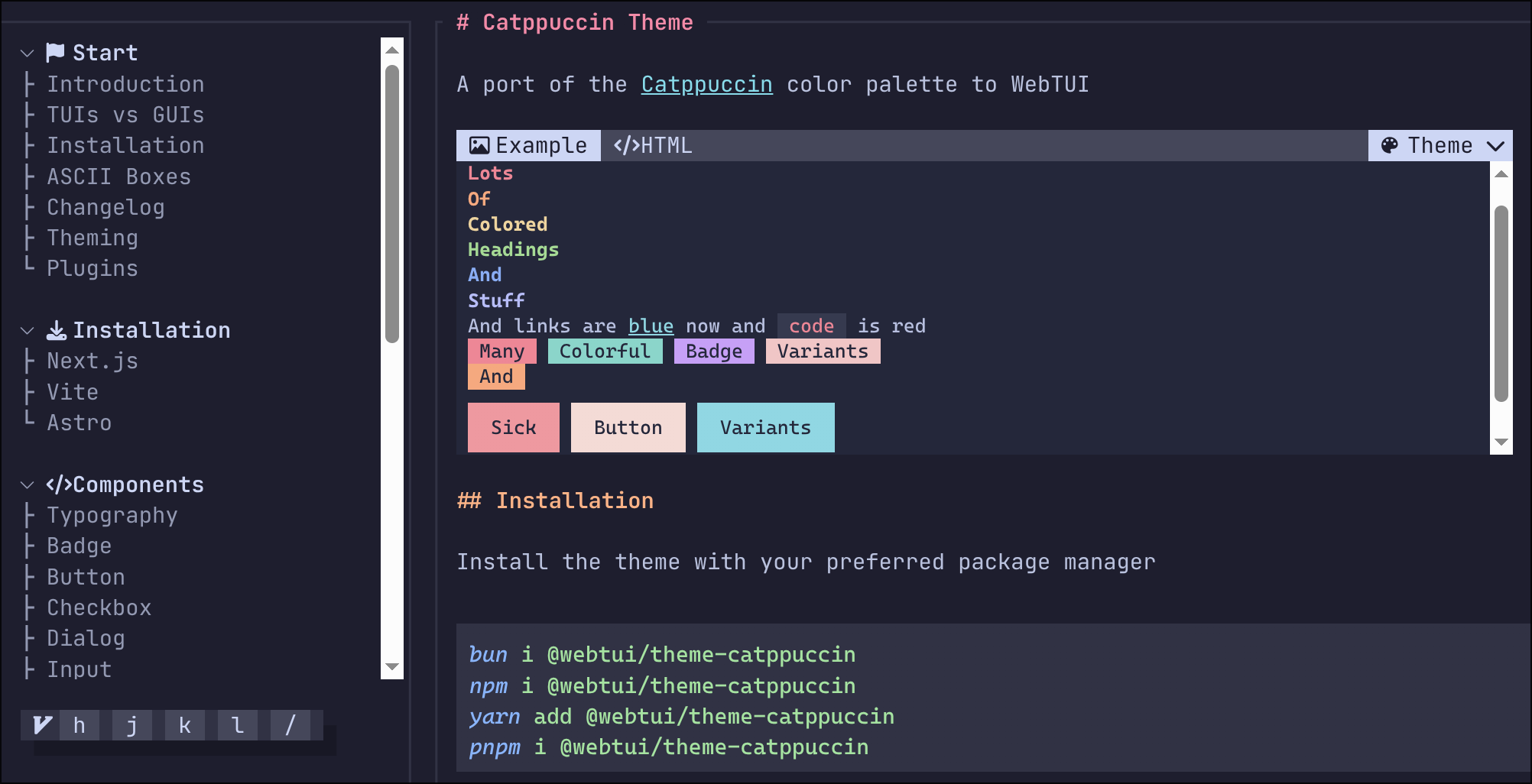1532x784 pixels.
Task: Click the Vim logo in the sidebar footer
Action: pos(42,724)
